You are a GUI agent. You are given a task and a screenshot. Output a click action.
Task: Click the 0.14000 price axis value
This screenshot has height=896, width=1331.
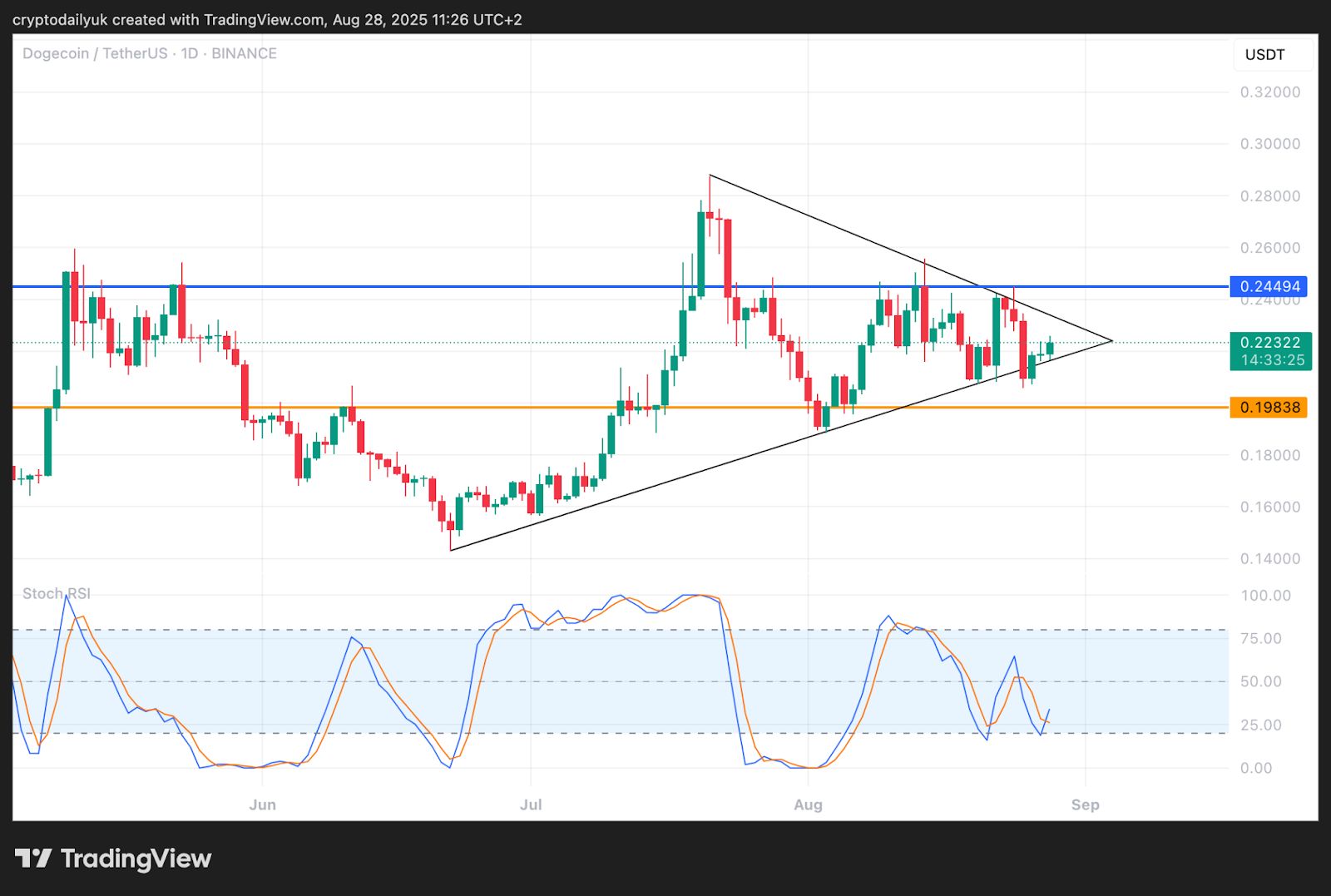point(1270,559)
